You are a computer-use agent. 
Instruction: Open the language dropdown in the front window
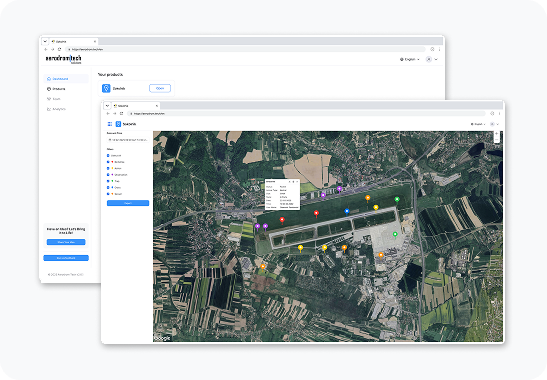click(478, 124)
